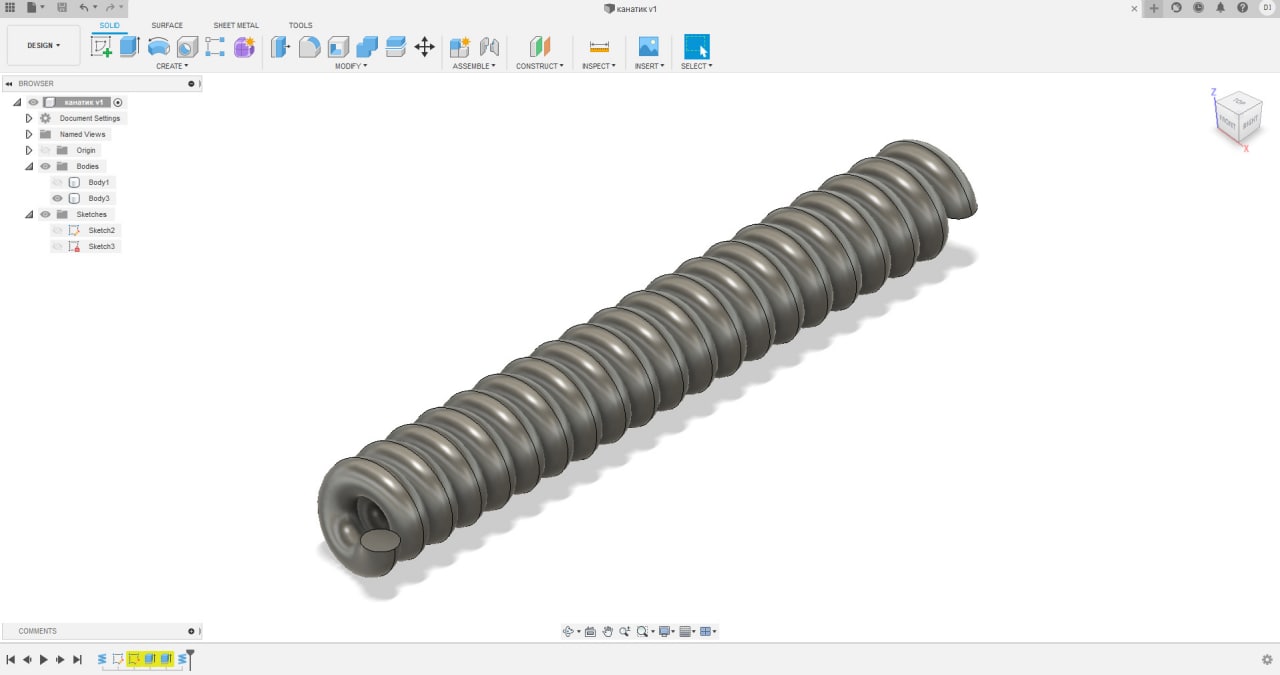
Task: Select Body3 in the browser
Action: [x=99, y=198]
